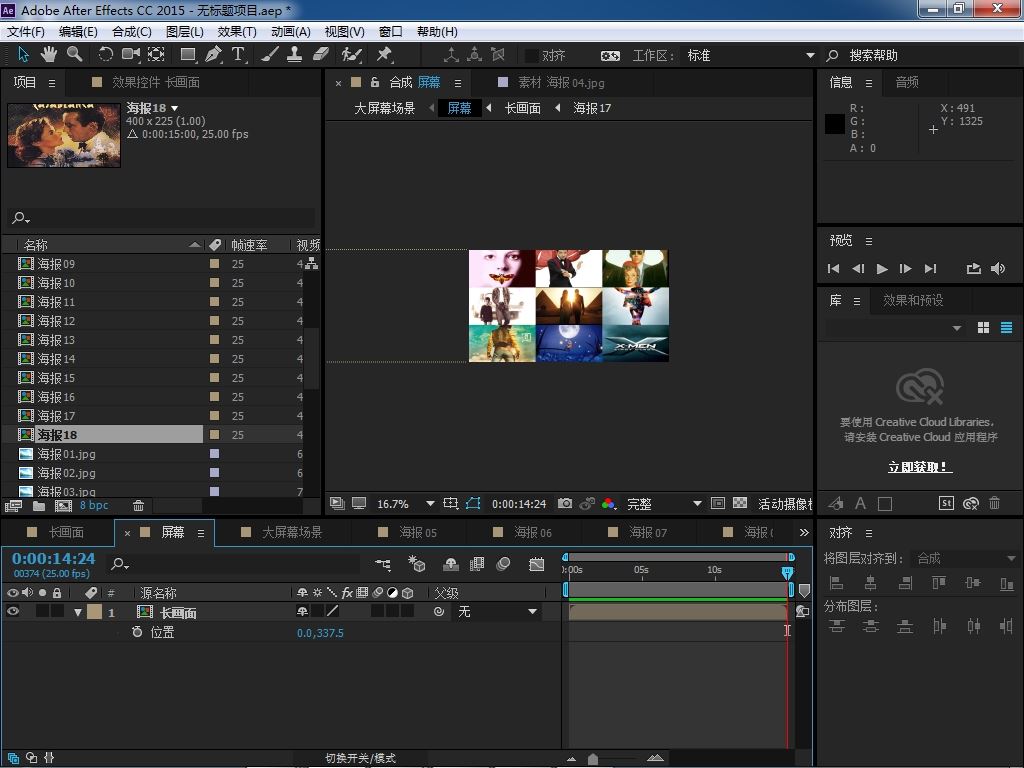Select the Zoom magnifier tool
This screenshot has height=768, width=1024.
click(75, 54)
